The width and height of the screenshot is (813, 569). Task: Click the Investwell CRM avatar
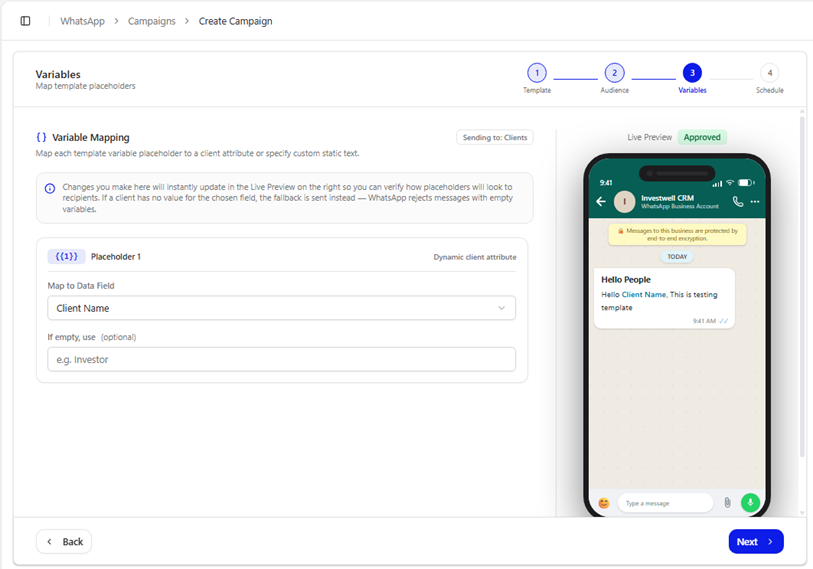click(624, 202)
